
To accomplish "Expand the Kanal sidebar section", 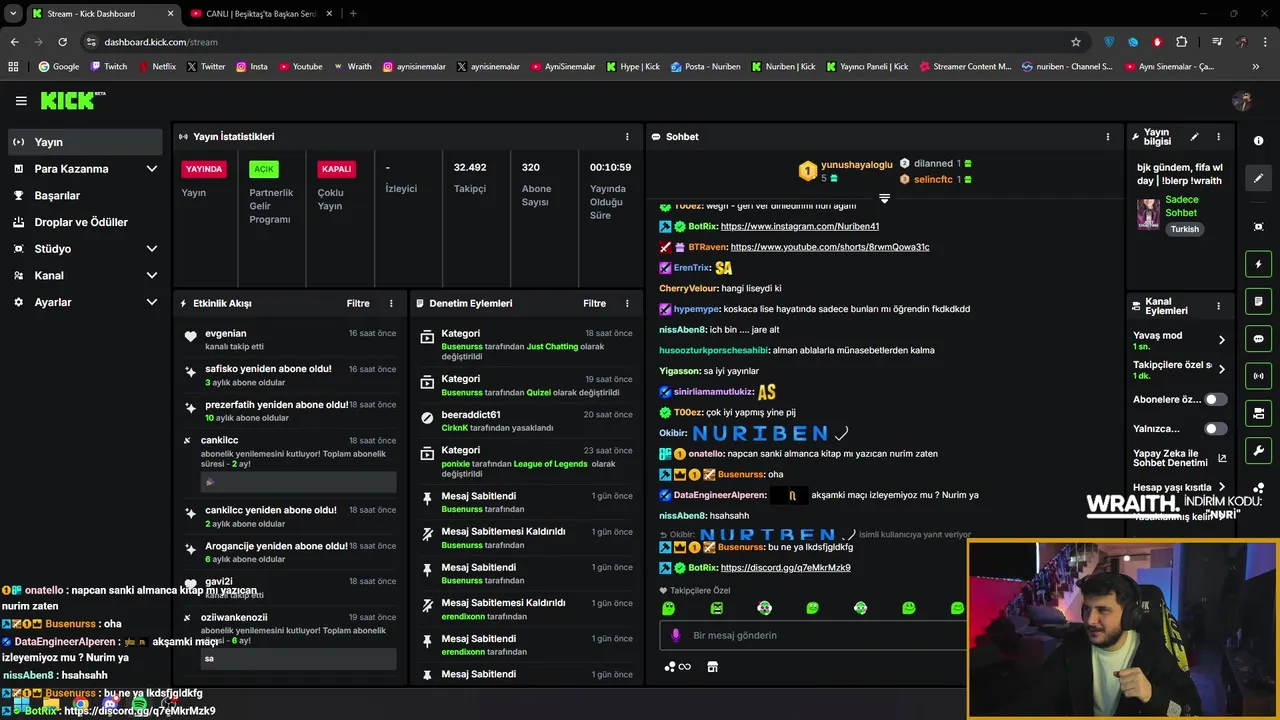I will click(x=152, y=275).
